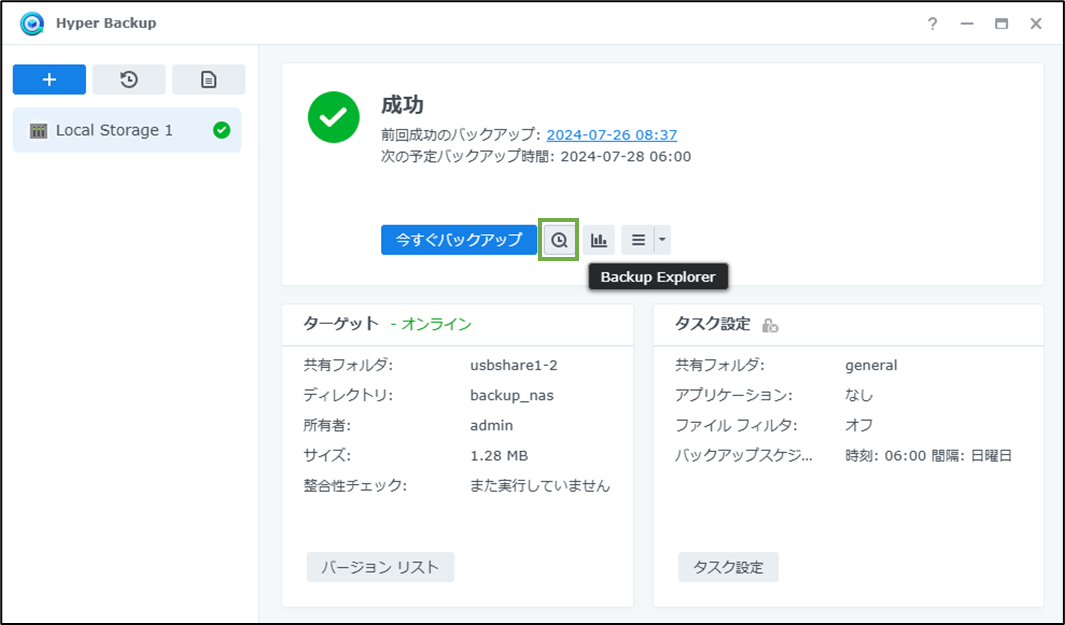Maximize the Hyper Backup window
This screenshot has width=1065, height=625.
(x=1001, y=24)
